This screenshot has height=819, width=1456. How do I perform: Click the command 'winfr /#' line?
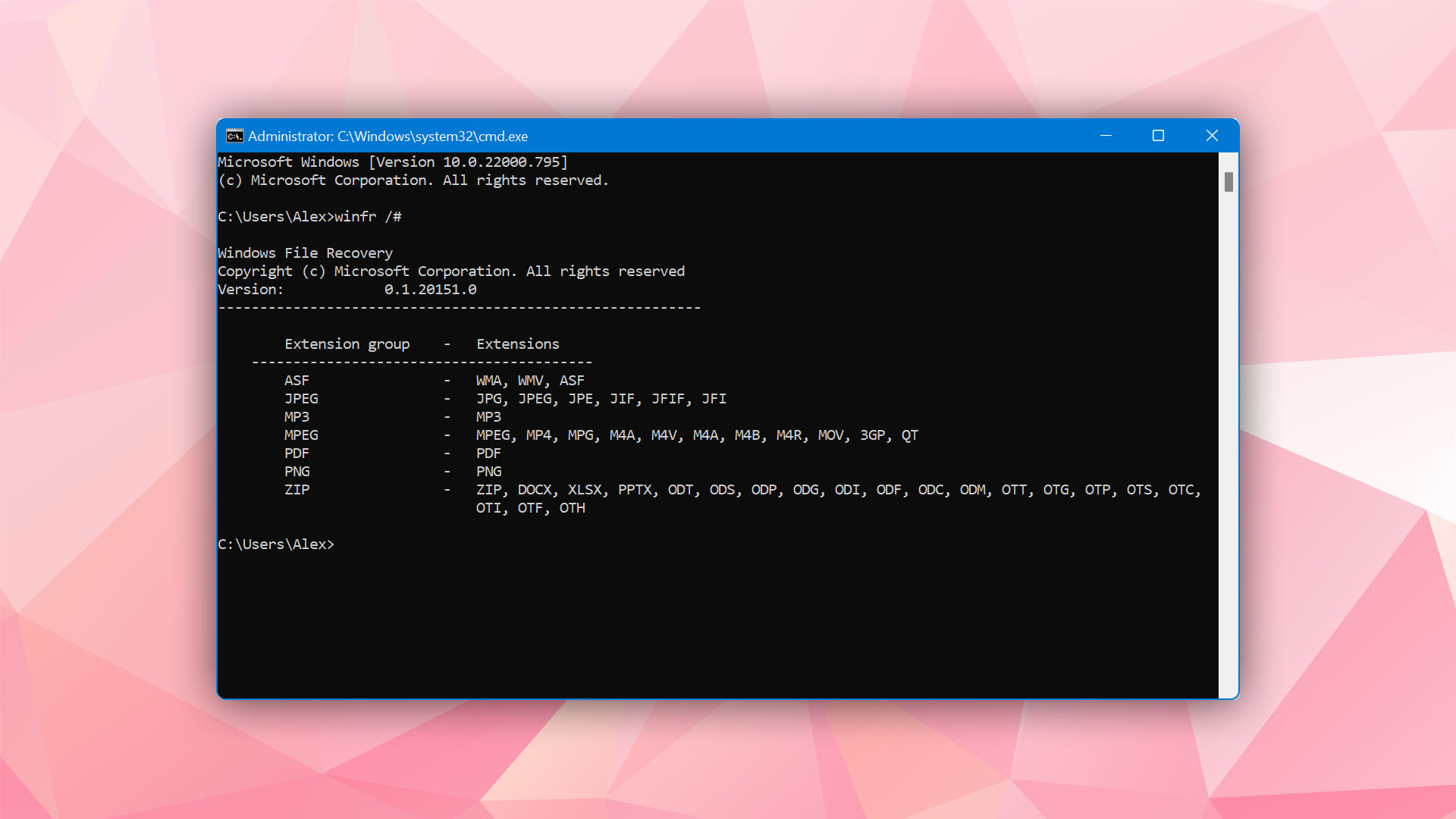coord(309,217)
